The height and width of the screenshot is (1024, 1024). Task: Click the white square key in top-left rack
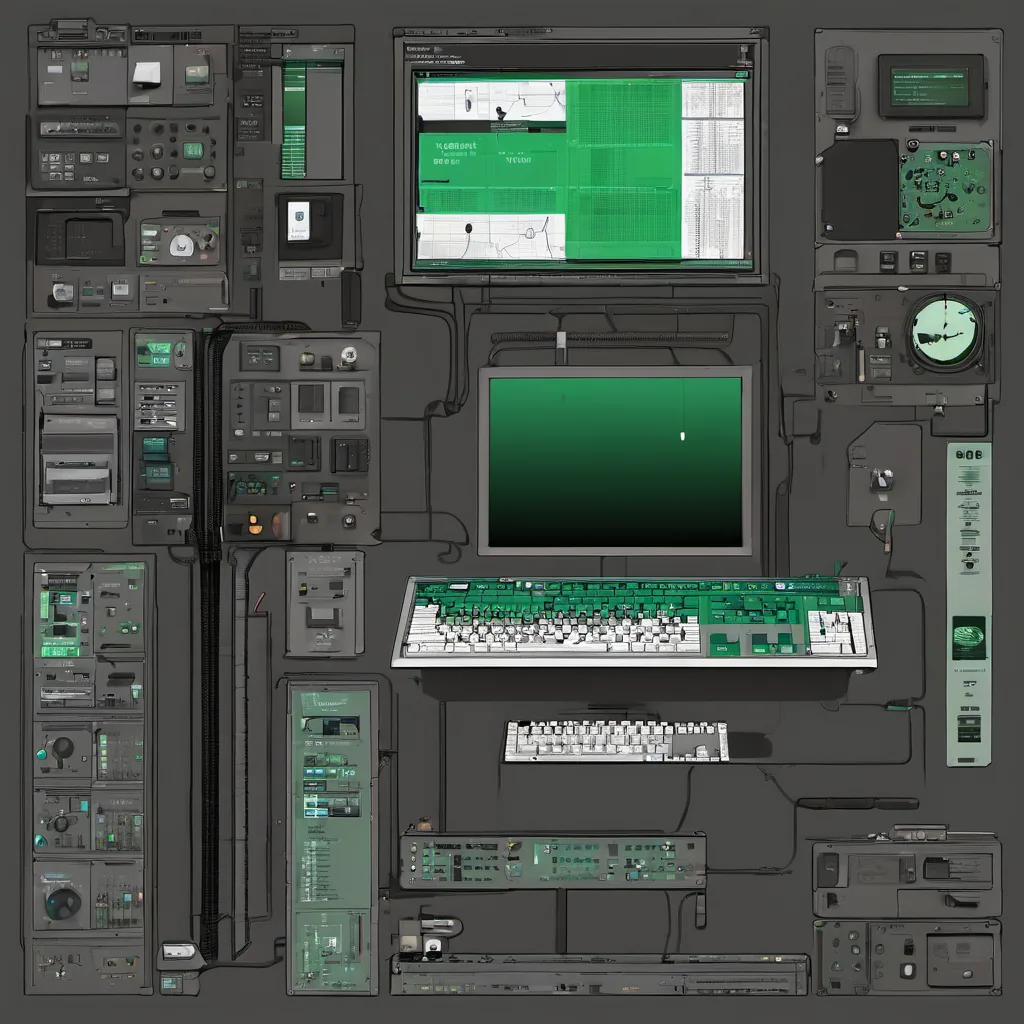point(146,72)
